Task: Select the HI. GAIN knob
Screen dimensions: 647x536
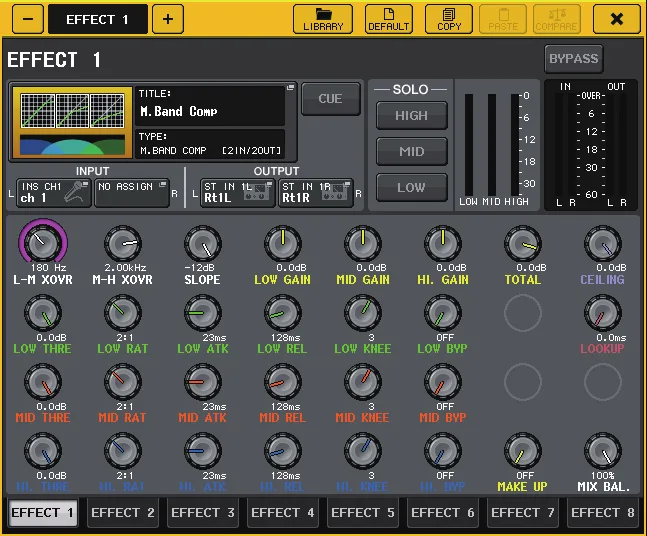Action: pos(443,243)
